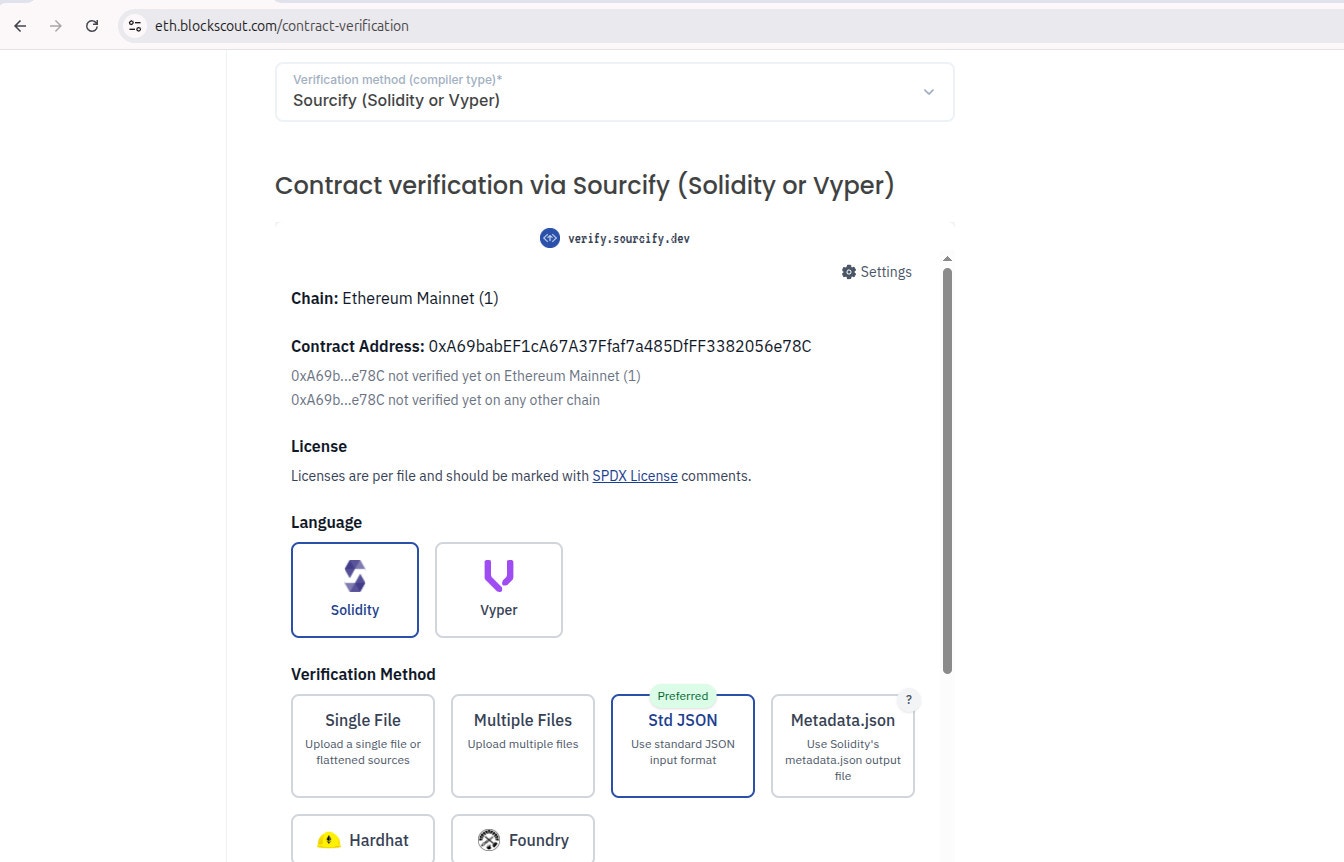Click the Sourcify panel vertical scrollbar
The width and height of the screenshot is (1344, 862).
point(947,470)
